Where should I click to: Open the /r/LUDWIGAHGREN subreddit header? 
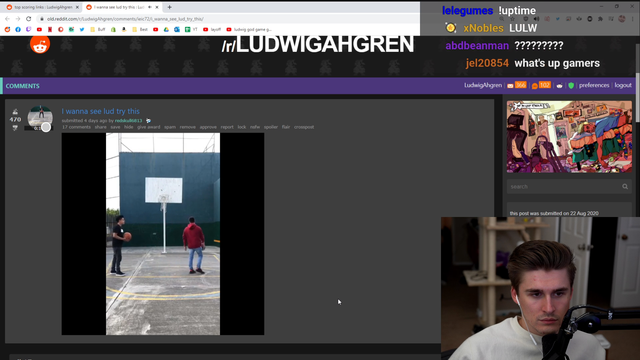(x=318, y=44)
